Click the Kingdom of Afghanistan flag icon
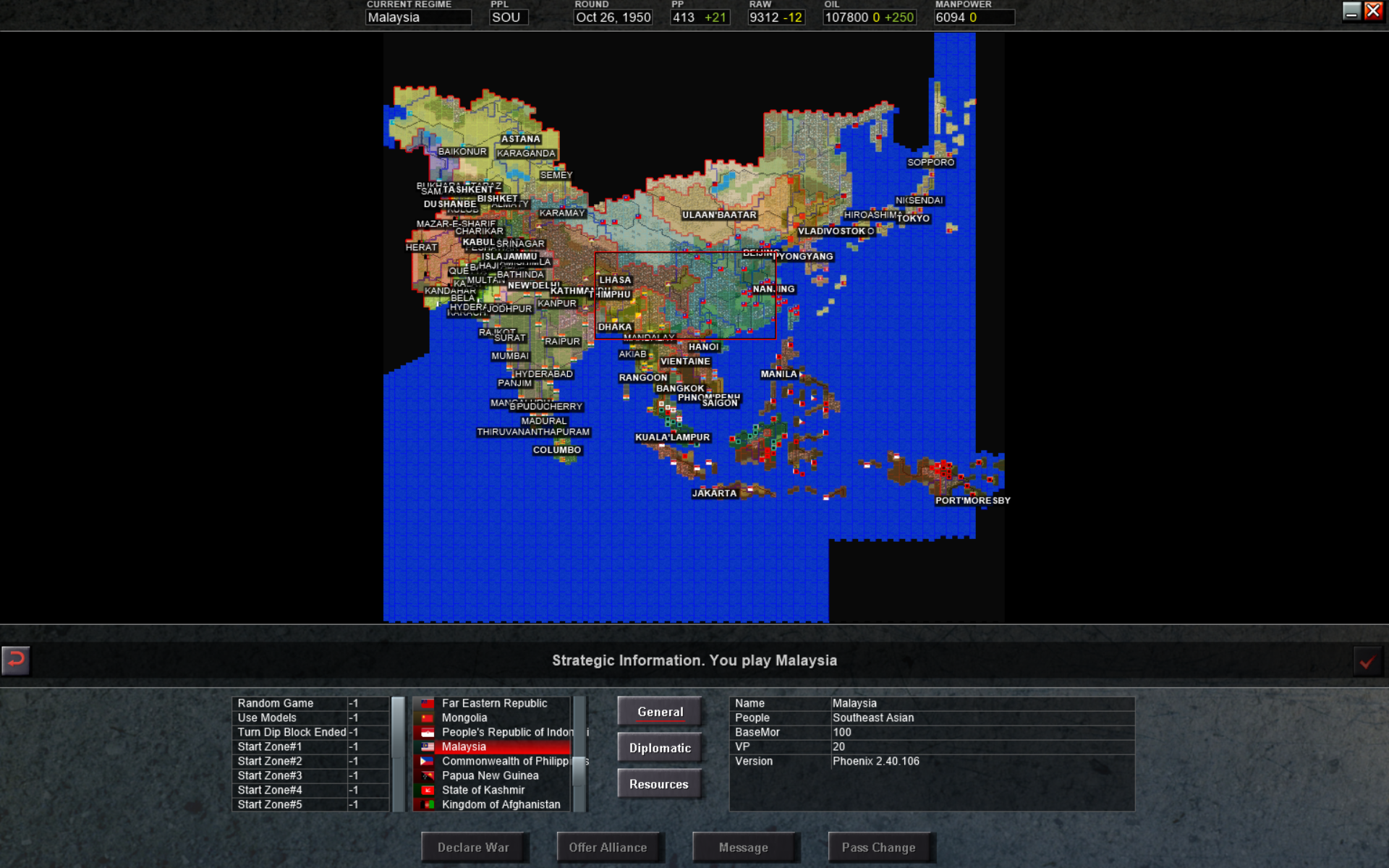 coord(428,804)
